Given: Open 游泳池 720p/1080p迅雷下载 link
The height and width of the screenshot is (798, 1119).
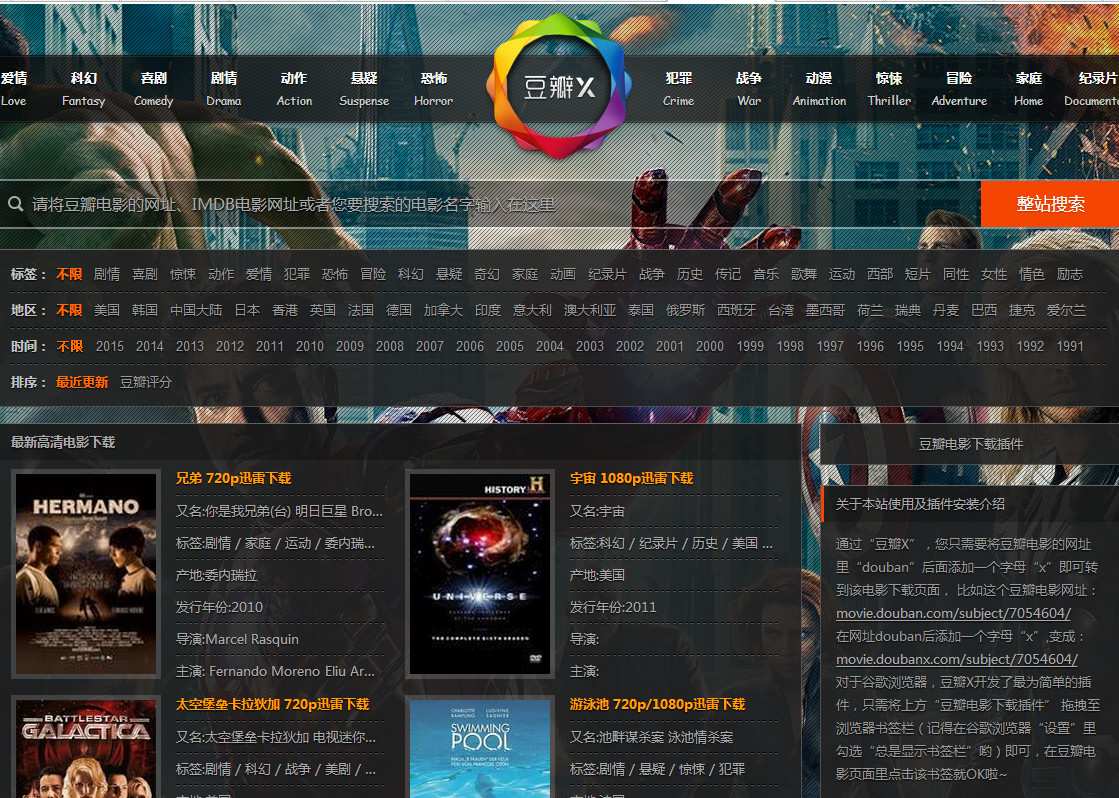Looking at the screenshot, I should (x=657, y=704).
